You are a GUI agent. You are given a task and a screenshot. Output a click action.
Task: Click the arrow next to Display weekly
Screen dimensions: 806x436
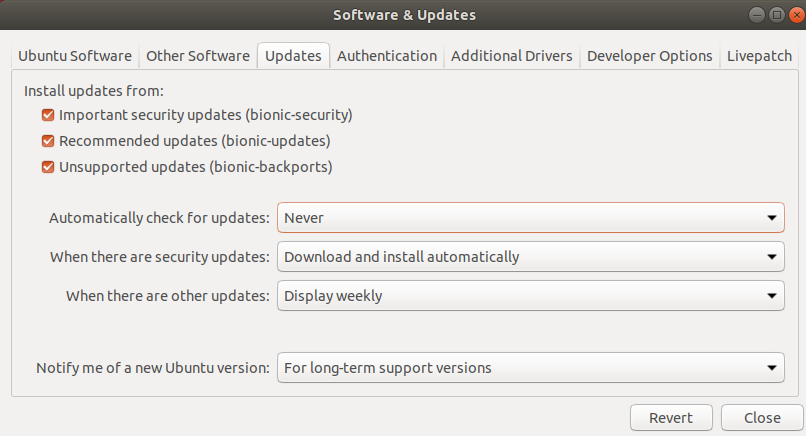[x=772, y=296]
